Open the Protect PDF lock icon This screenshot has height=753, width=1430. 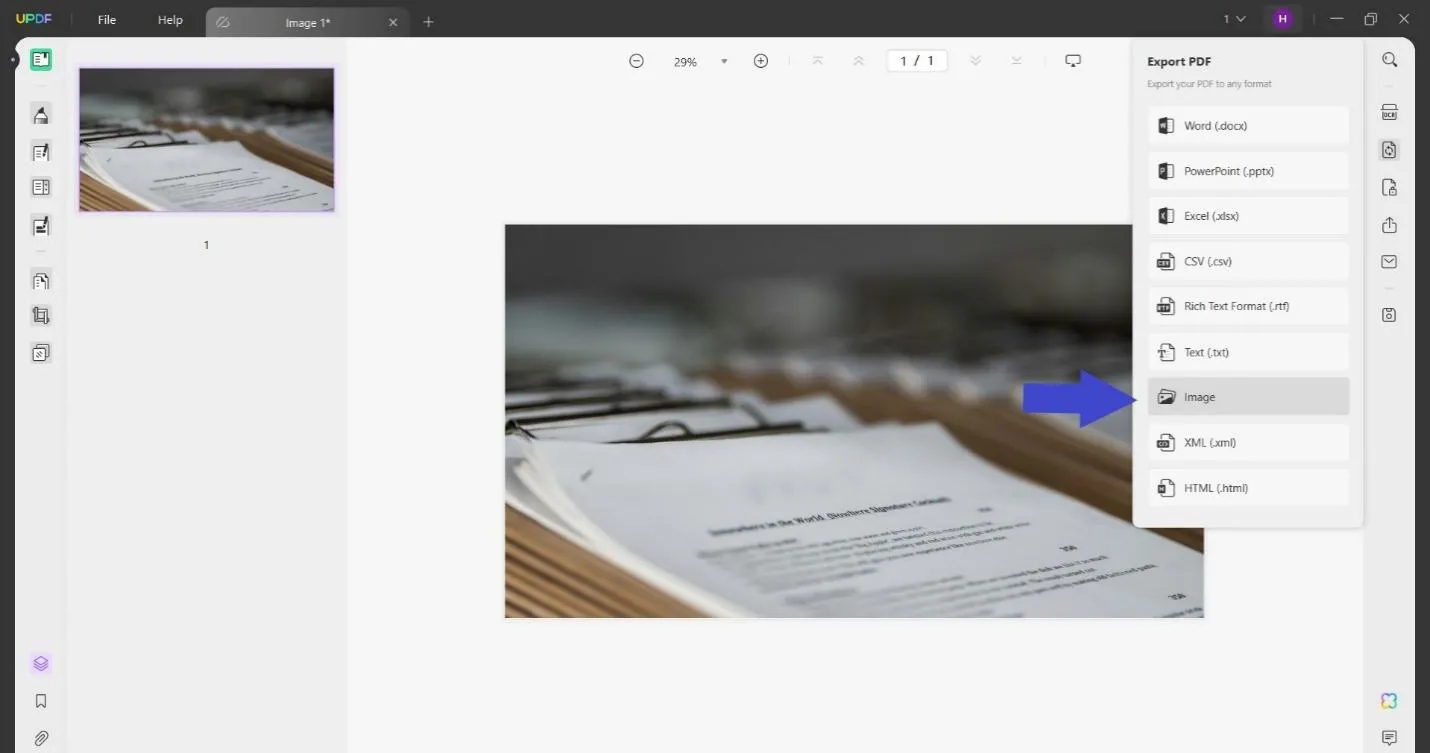1389,188
